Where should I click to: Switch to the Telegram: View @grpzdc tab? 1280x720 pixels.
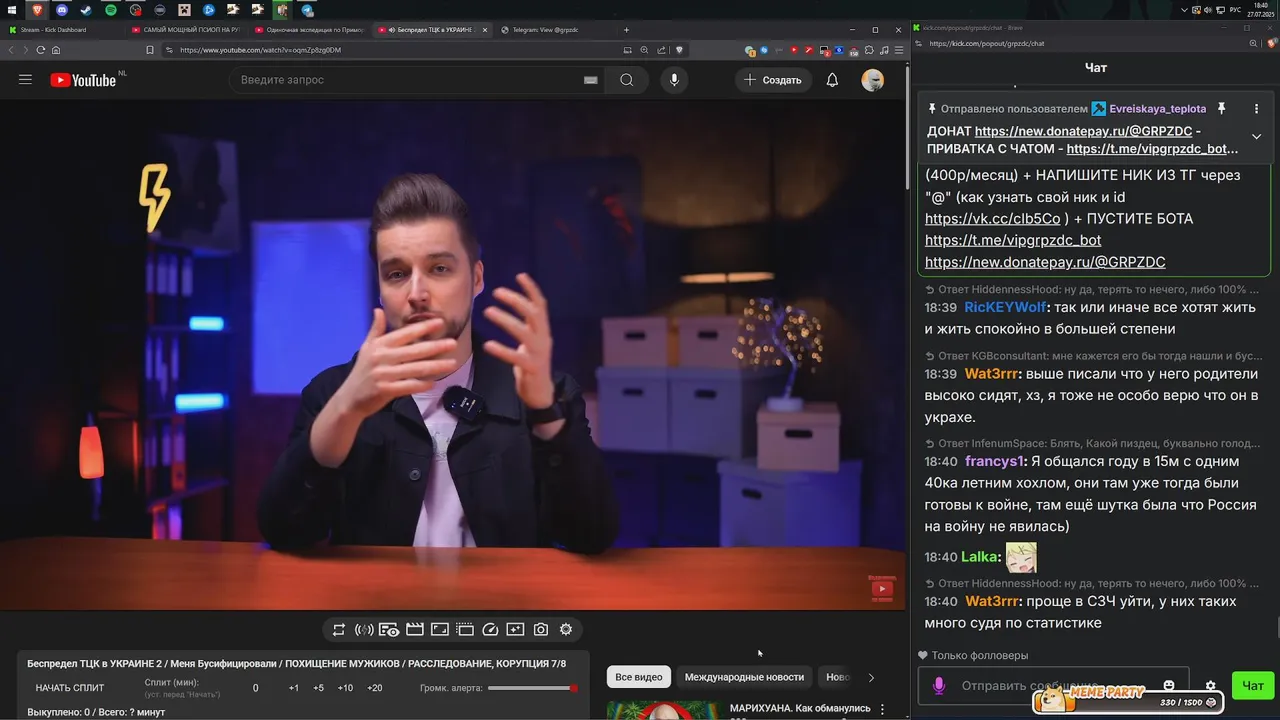545,30
